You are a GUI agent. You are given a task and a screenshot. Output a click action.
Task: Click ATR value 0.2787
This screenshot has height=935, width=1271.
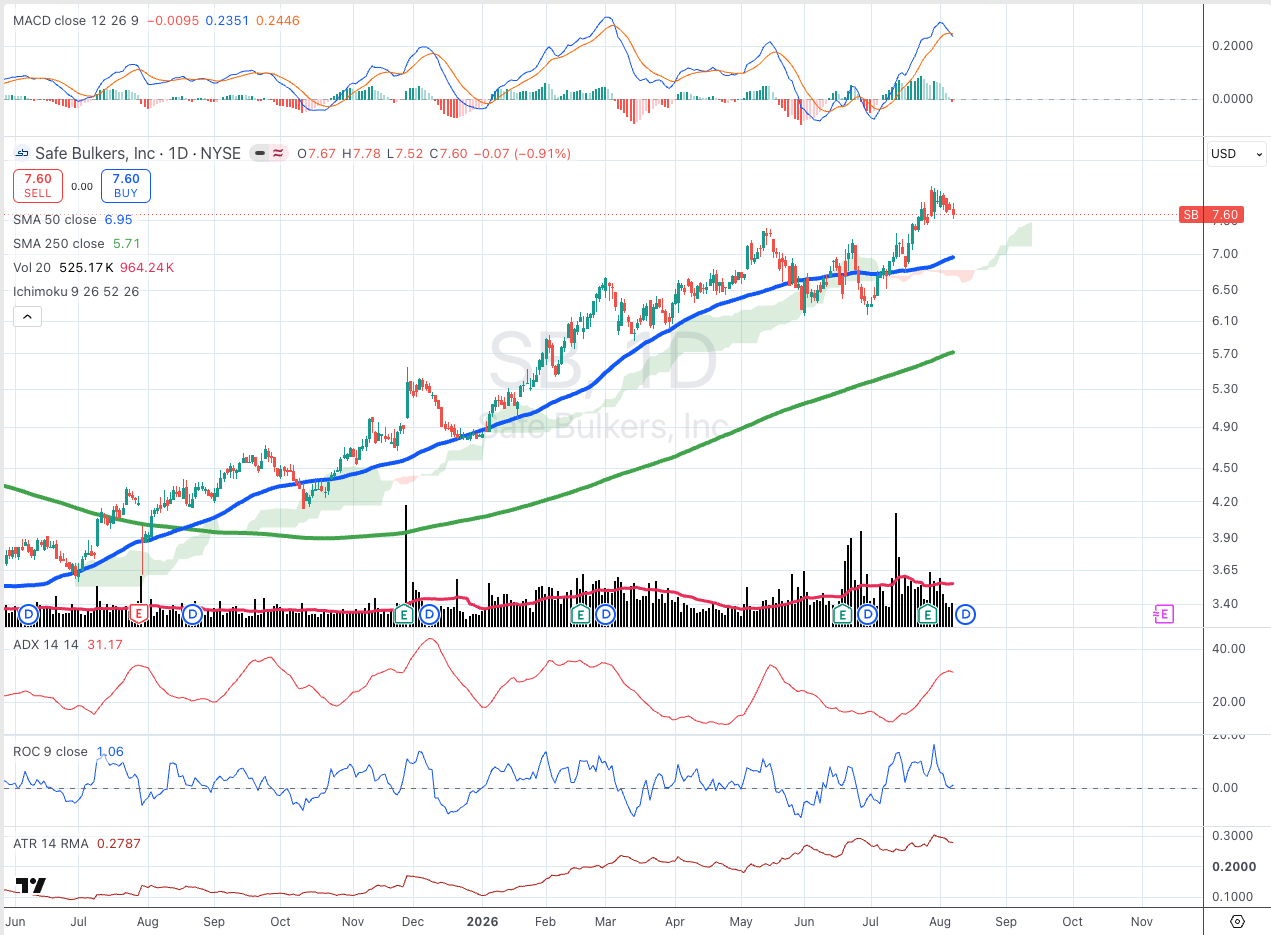pyautogui.click(x=119, y=843)
